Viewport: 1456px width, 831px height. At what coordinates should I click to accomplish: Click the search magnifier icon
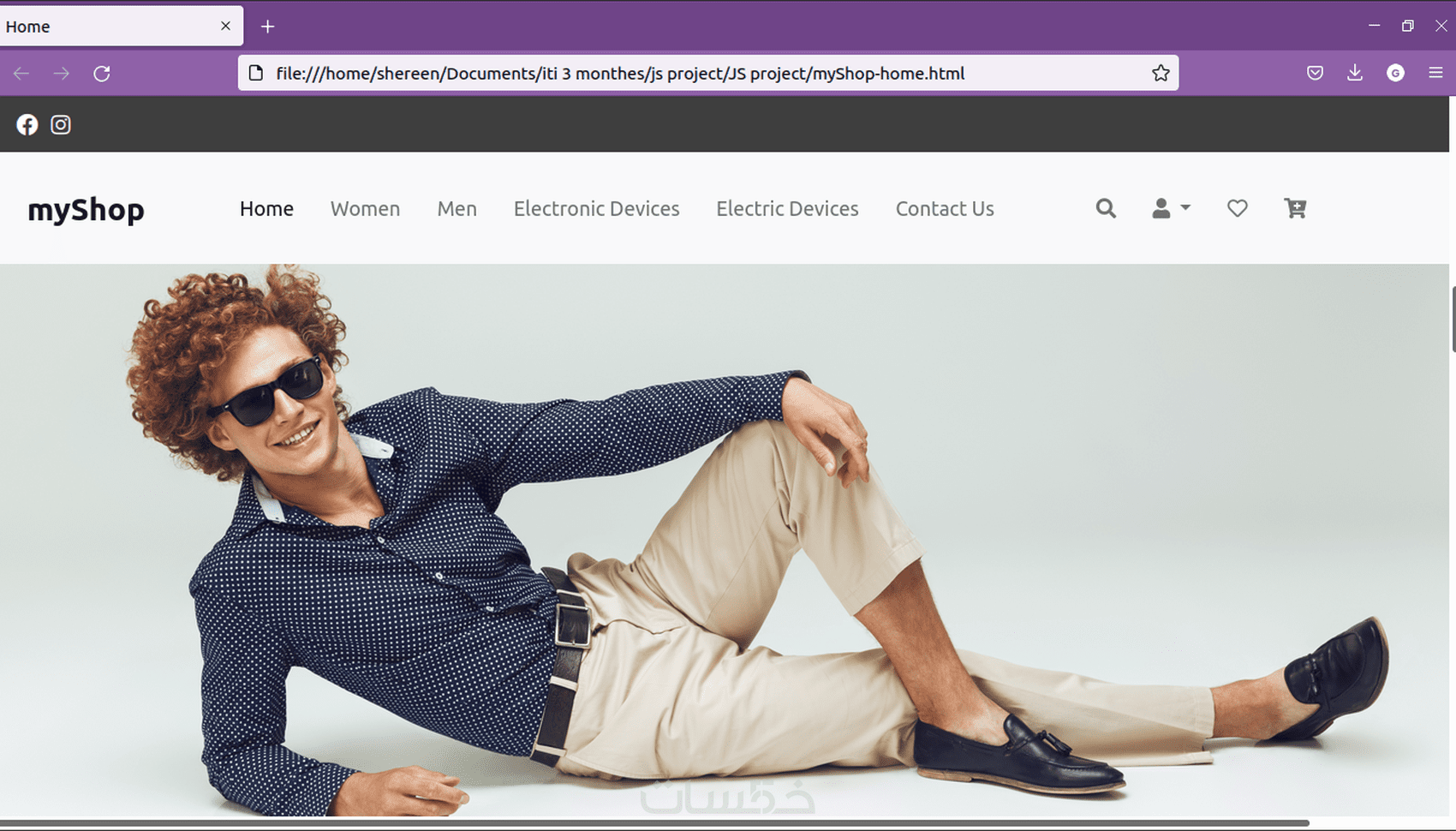[1105, 208]
